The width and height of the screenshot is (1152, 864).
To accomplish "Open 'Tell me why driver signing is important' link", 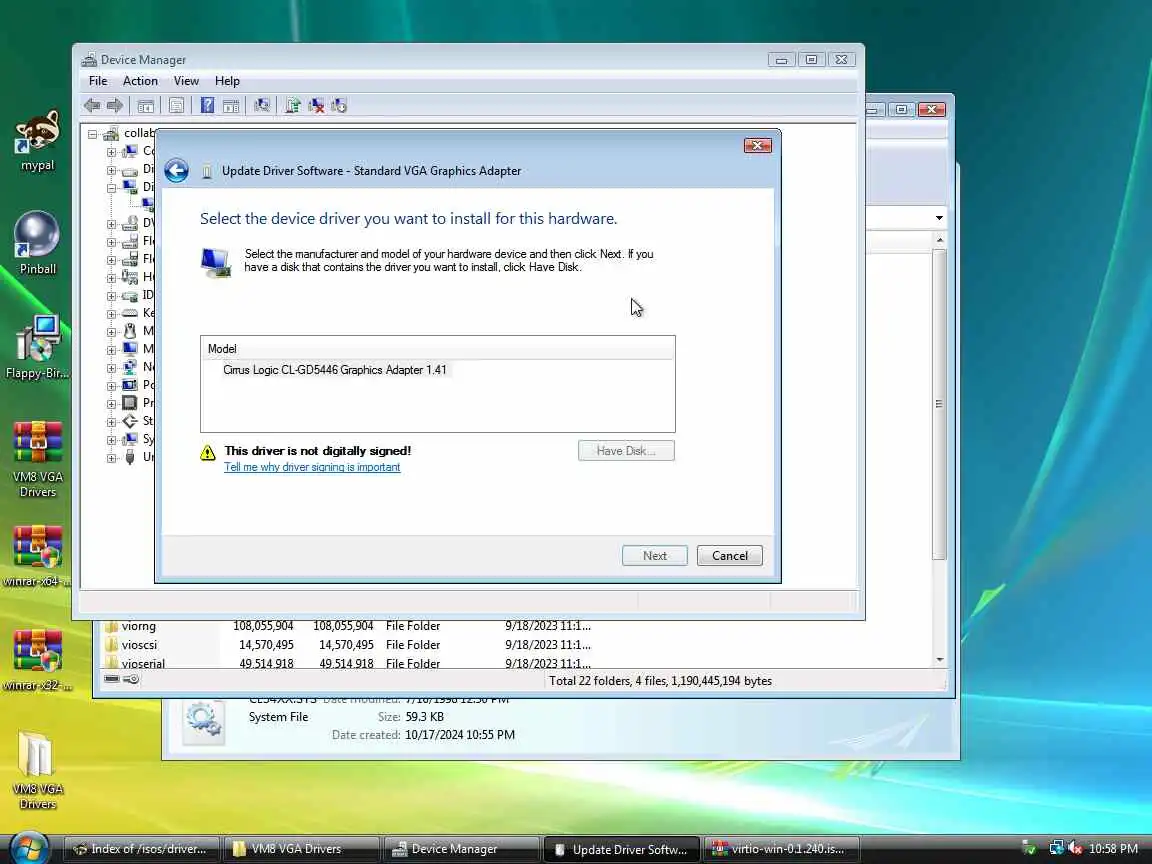I will tap(312, 467).
